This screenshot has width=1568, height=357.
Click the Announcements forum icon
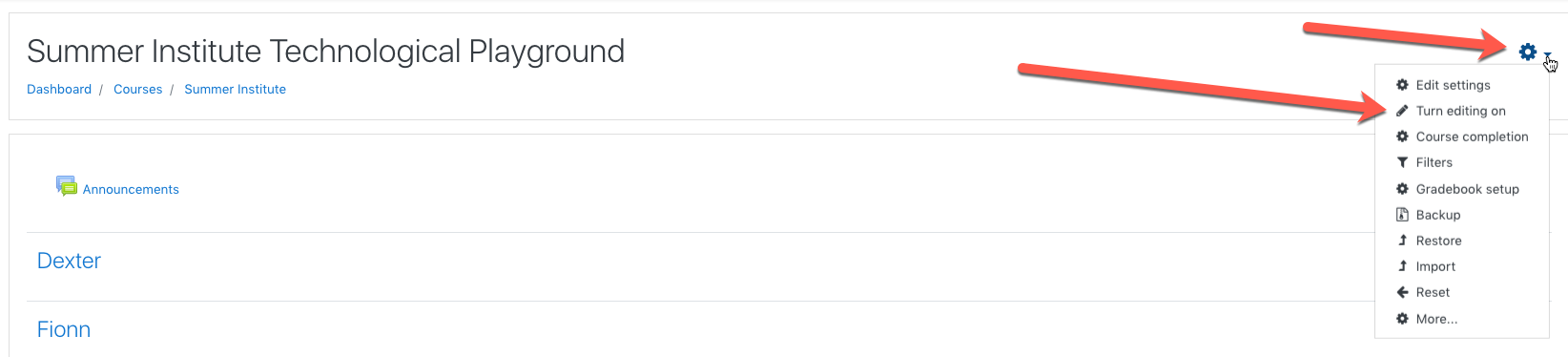pyautogui.click(x=67, y=186)
